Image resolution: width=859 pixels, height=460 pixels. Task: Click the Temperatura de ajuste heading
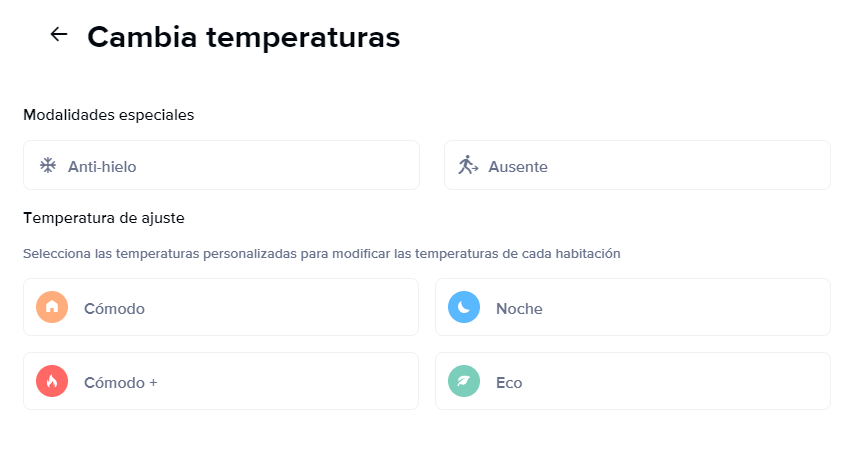tap(104, 218)
